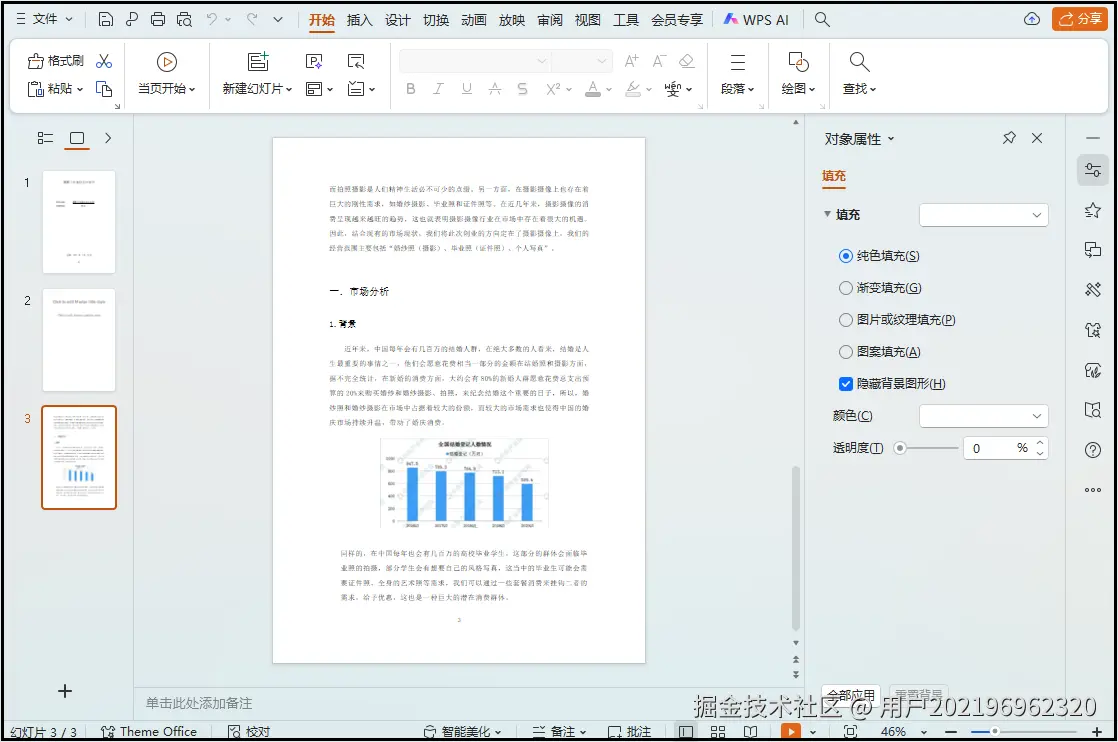Viewport: 1118px width, 742px height.
Task: Add a new slide with plus icon
Action: [65, 691]
